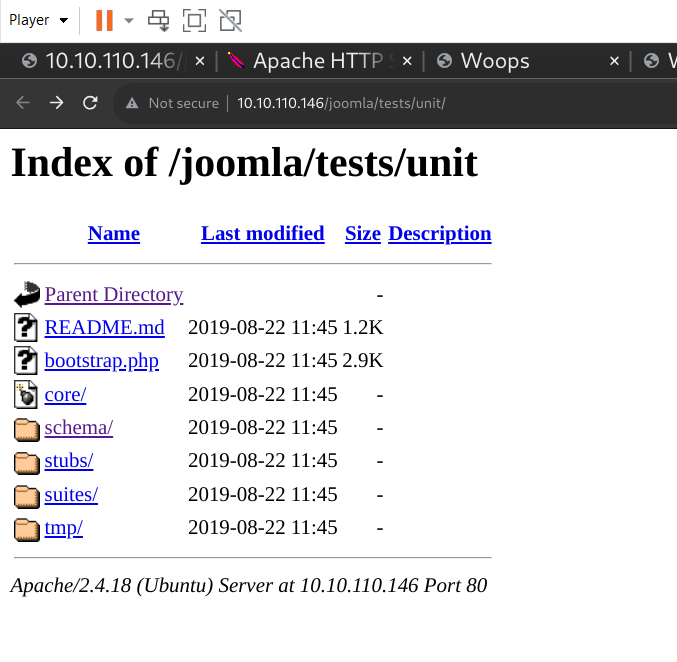The width and height of the screenshot is (677, 662).
Task: Click the browser reload button
Action: pyautogui.click(x=90, y=103)
